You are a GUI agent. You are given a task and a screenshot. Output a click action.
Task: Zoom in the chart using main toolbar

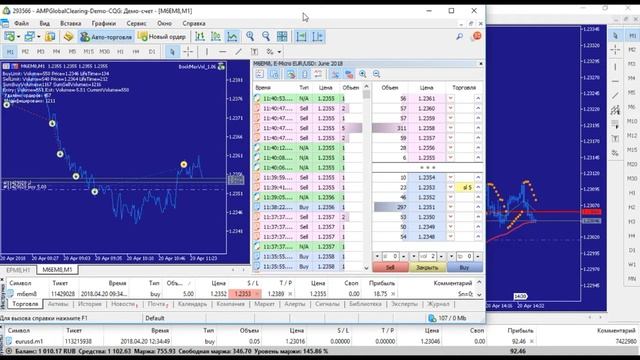[250, 37]
